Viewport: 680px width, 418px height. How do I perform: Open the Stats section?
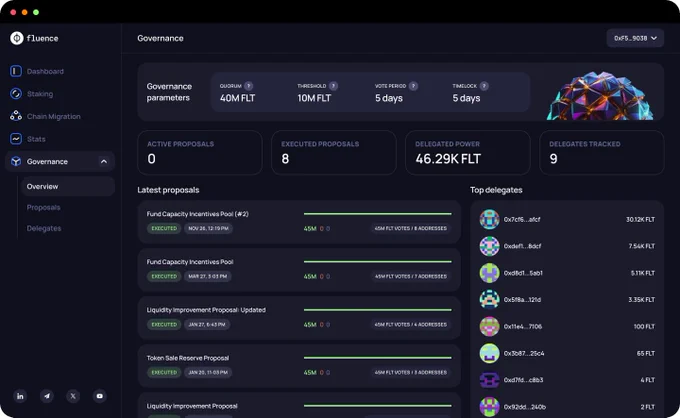(36, 139)
